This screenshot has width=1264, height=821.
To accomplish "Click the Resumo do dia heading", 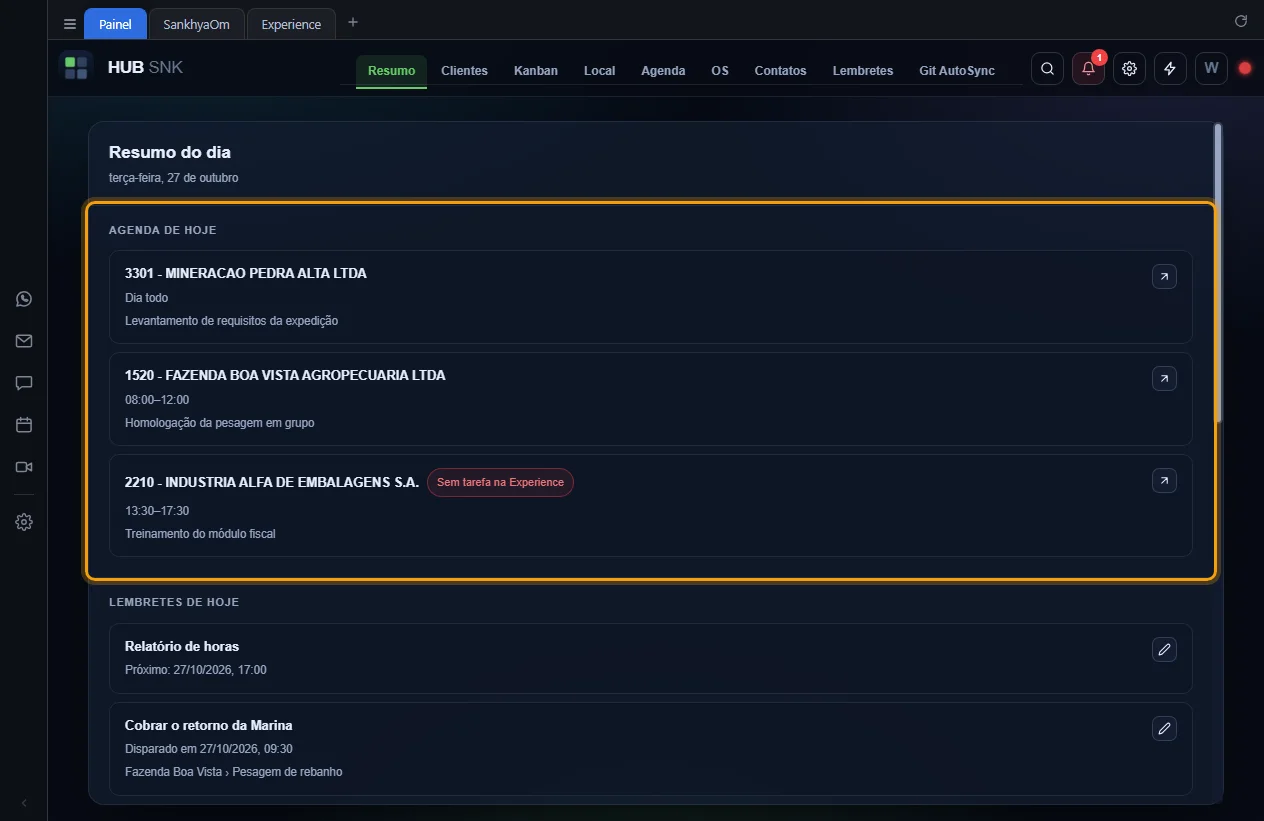I will [x=170, y=152].
